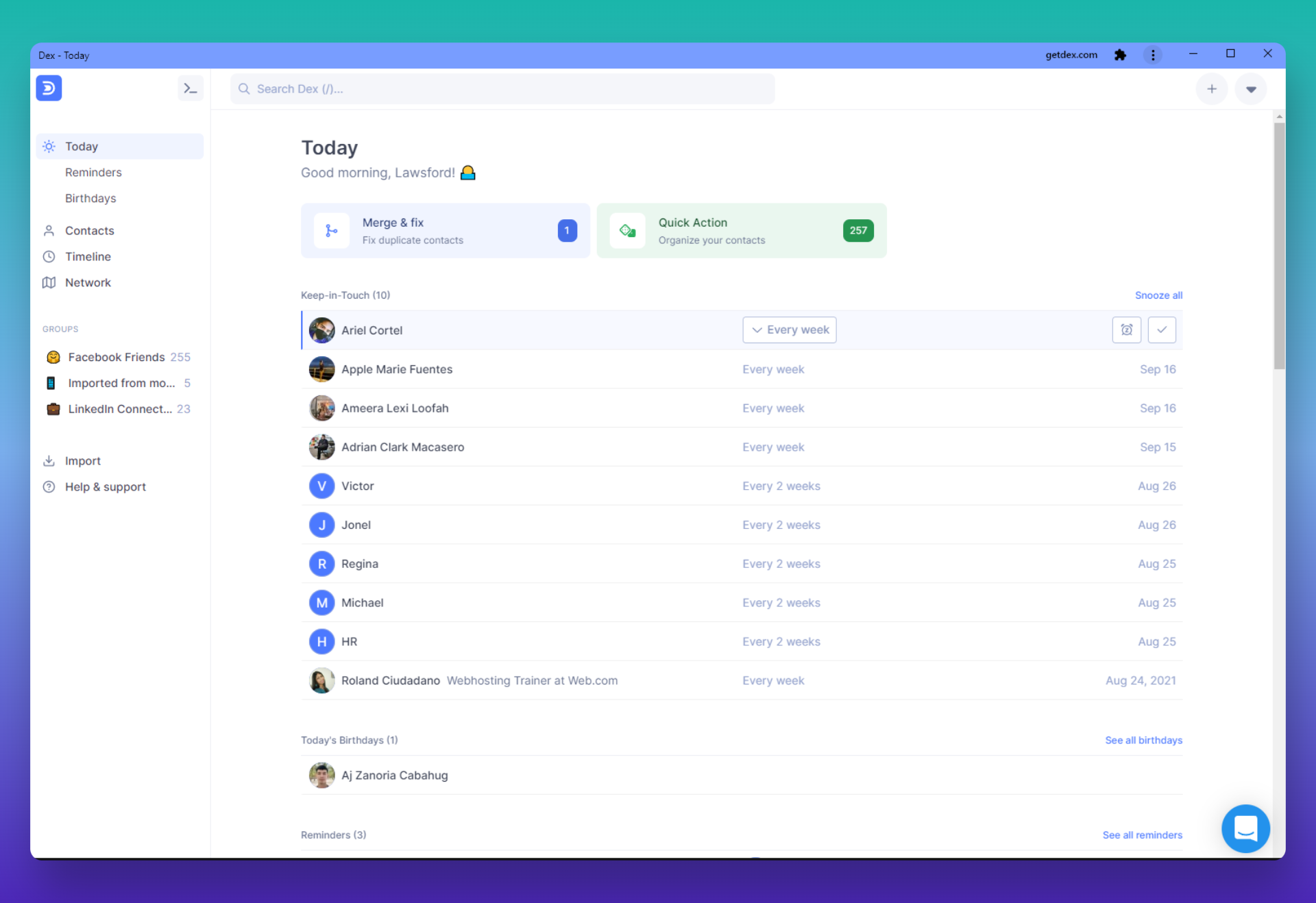The width and height of the screenshot is (1316, 903).
Task: Click the vertical scrollbar thumb
Action: (1279, 247)
